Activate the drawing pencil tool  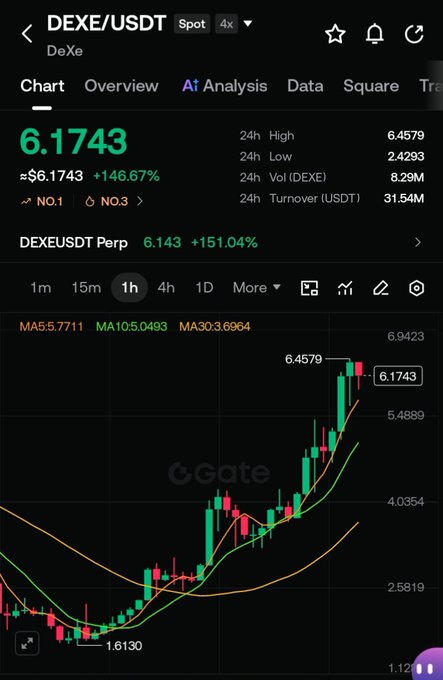(x=381, y=288)
